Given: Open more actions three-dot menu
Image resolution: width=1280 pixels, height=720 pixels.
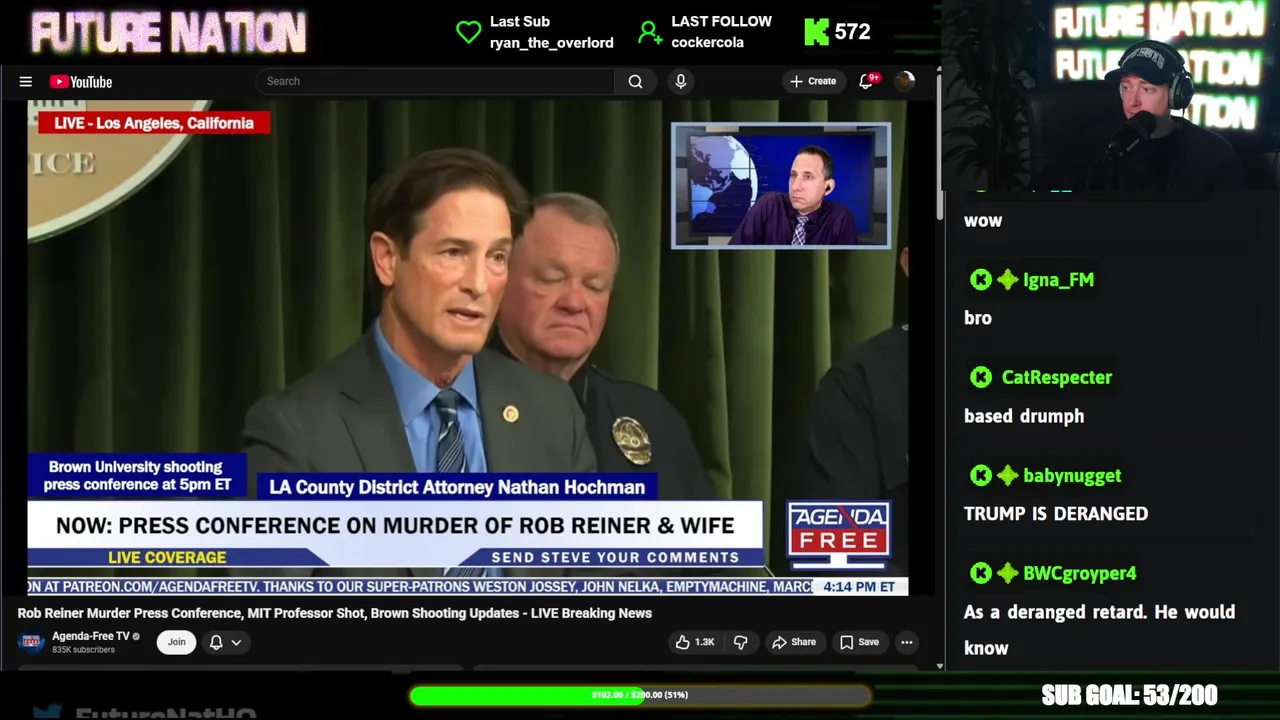Looking at the screenshot, I should click(x=907, y=642).
